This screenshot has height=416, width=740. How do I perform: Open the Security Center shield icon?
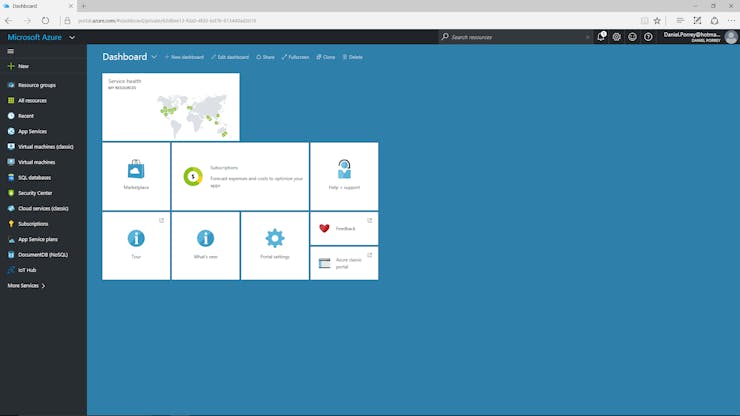[x=11, y=193]
